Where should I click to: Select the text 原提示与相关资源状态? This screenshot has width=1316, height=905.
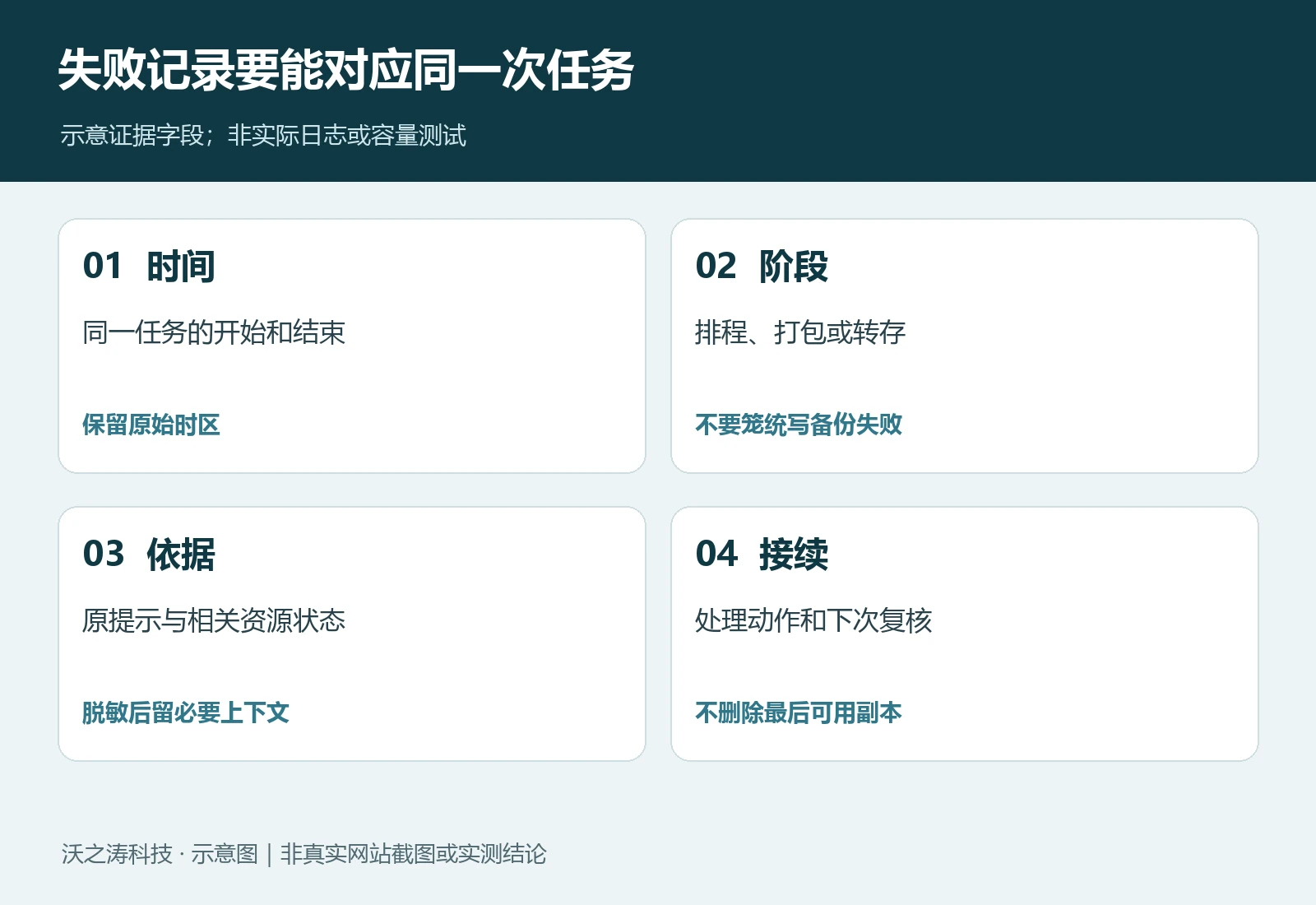[214, 620]
